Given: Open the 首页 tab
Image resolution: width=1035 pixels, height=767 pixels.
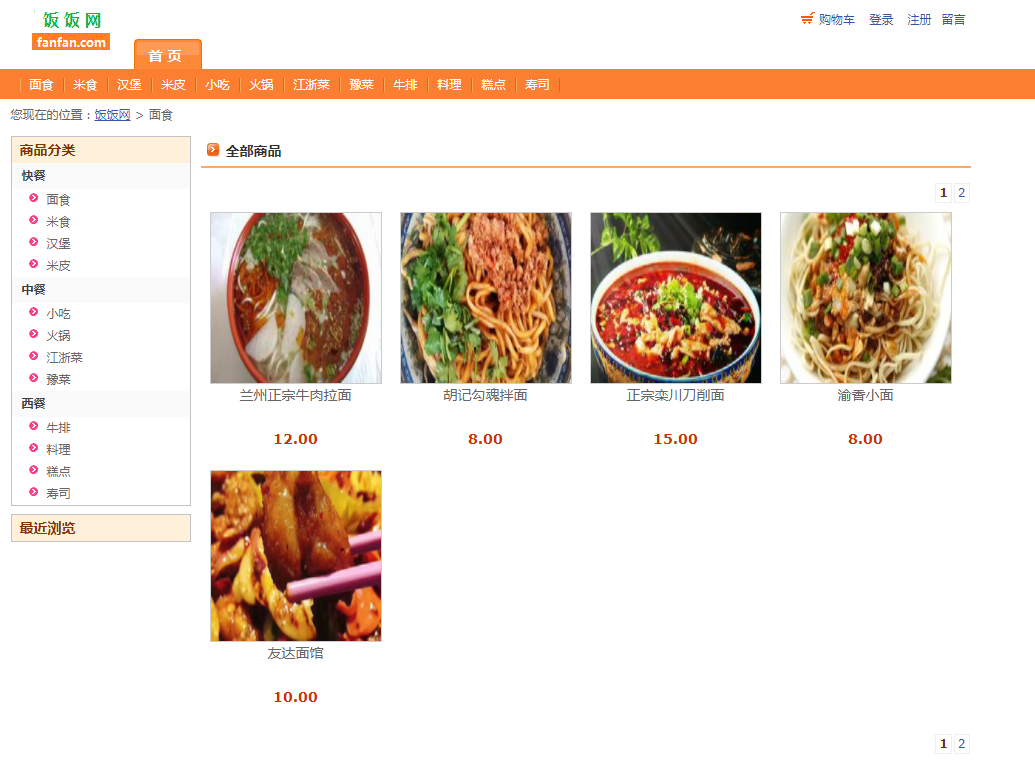Looking at the screenshot, I should point(168,55).
